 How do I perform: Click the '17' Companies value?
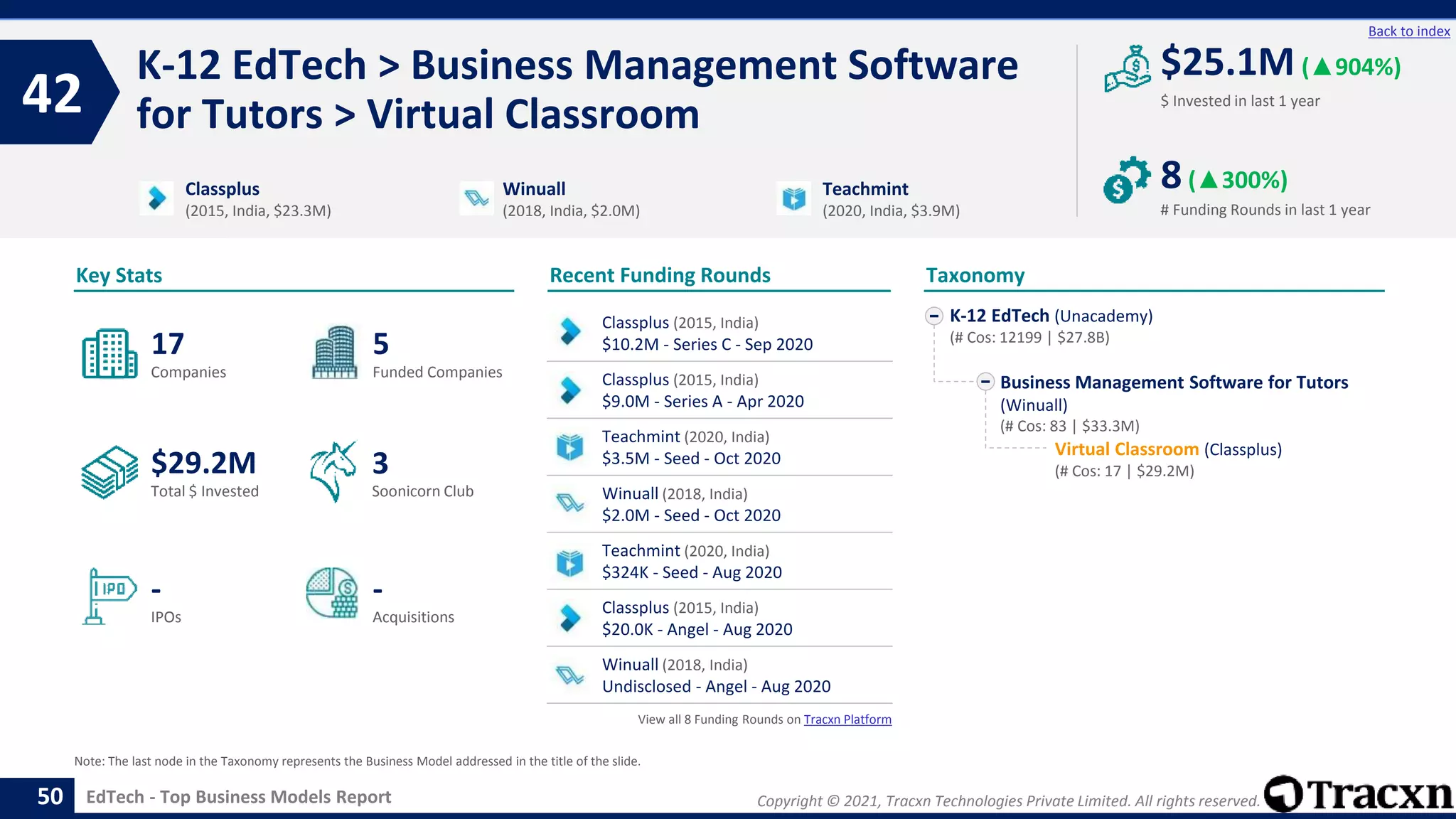[x=168, y=344]
